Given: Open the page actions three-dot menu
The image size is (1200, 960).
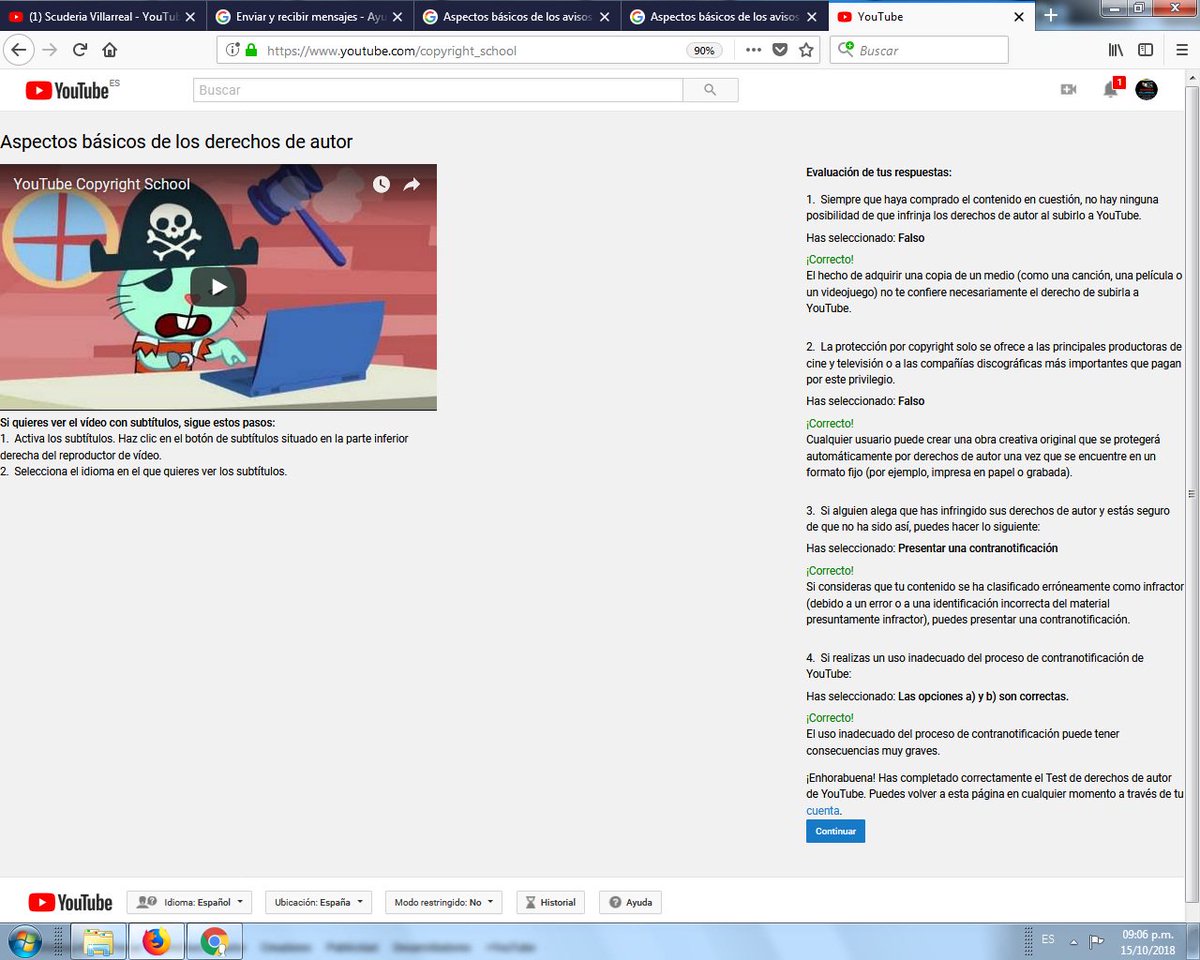Looking at the screenshot, I should 753,50.
